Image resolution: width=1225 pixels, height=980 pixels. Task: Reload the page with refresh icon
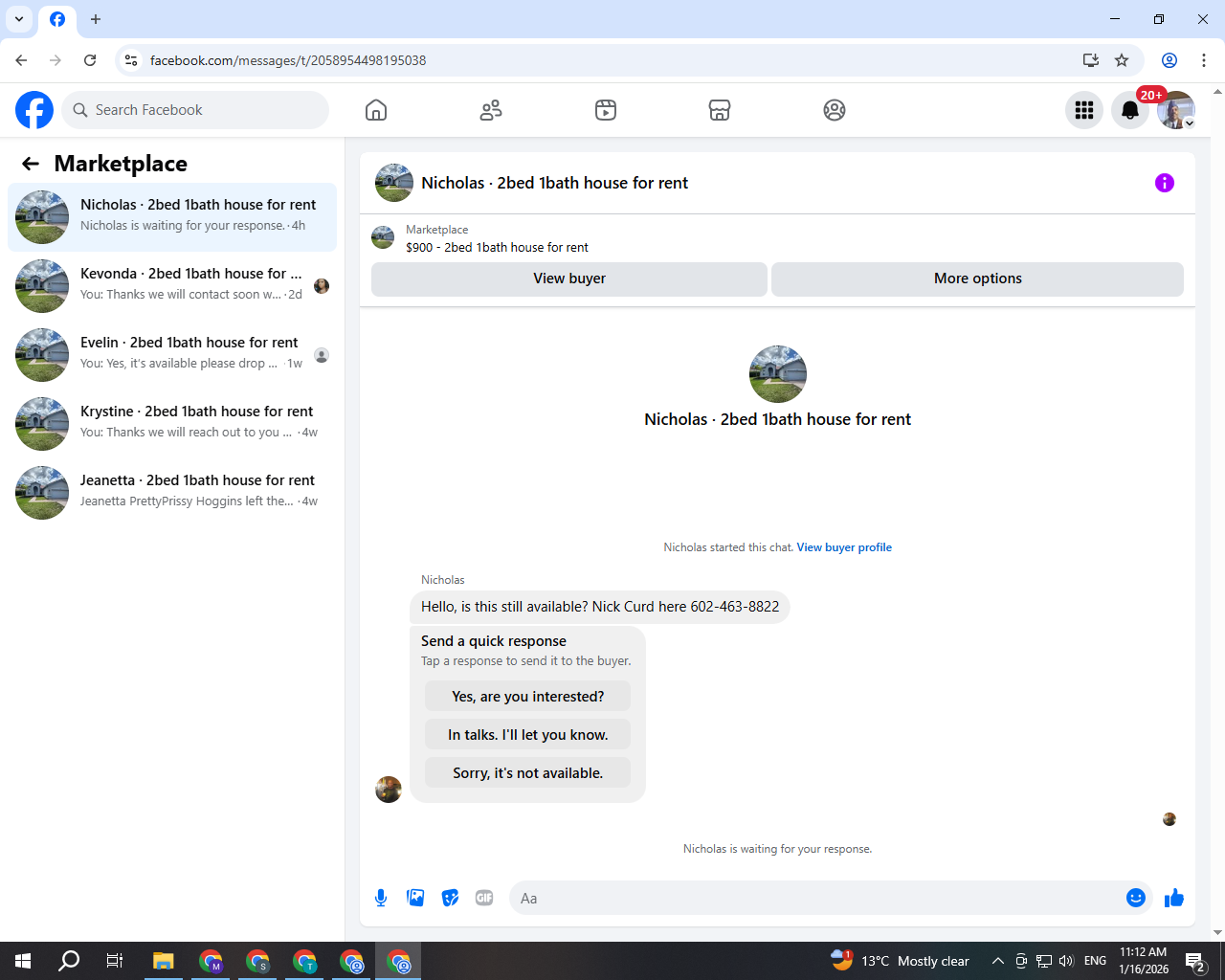point(90,60)
